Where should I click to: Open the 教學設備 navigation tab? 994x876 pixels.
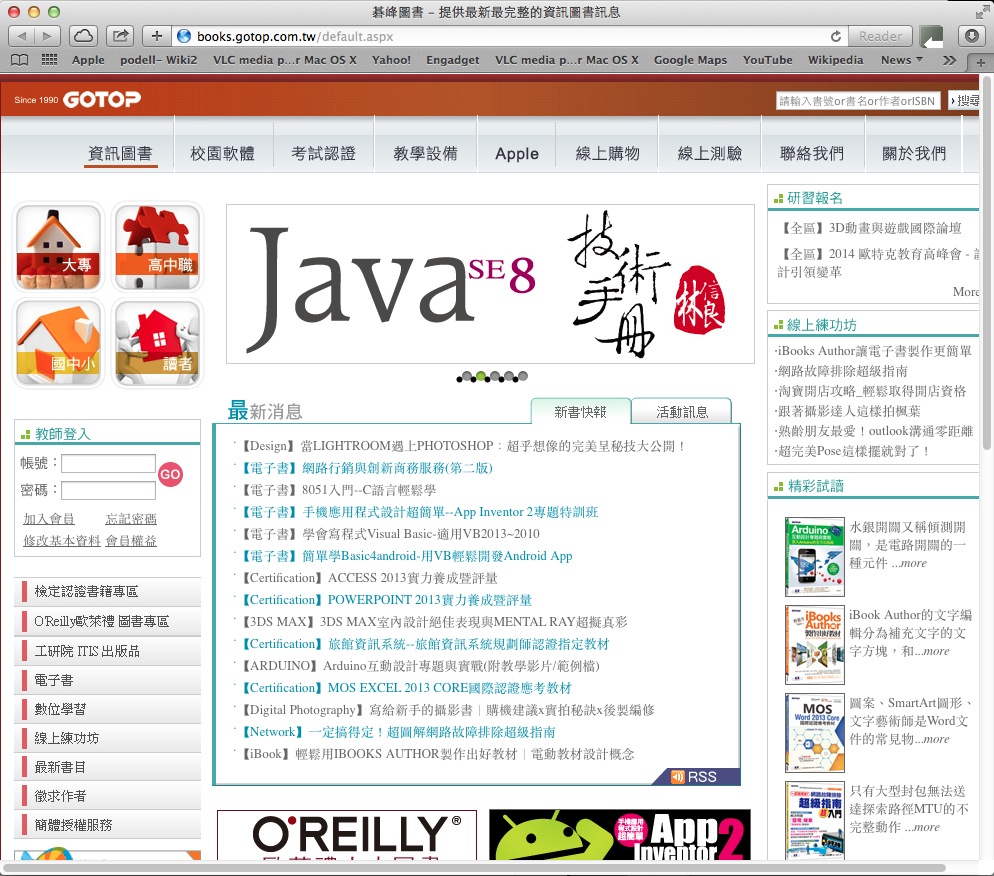pos(425,153)
